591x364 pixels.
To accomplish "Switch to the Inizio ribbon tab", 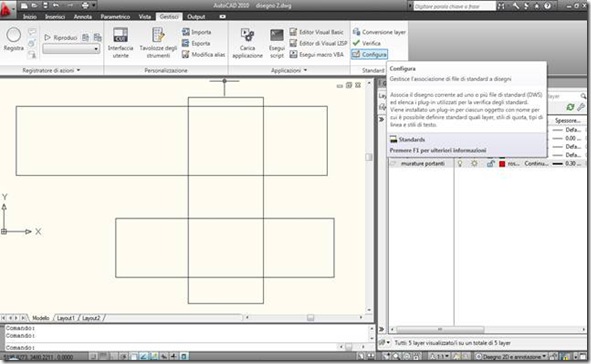I will (x=30, y=17).
